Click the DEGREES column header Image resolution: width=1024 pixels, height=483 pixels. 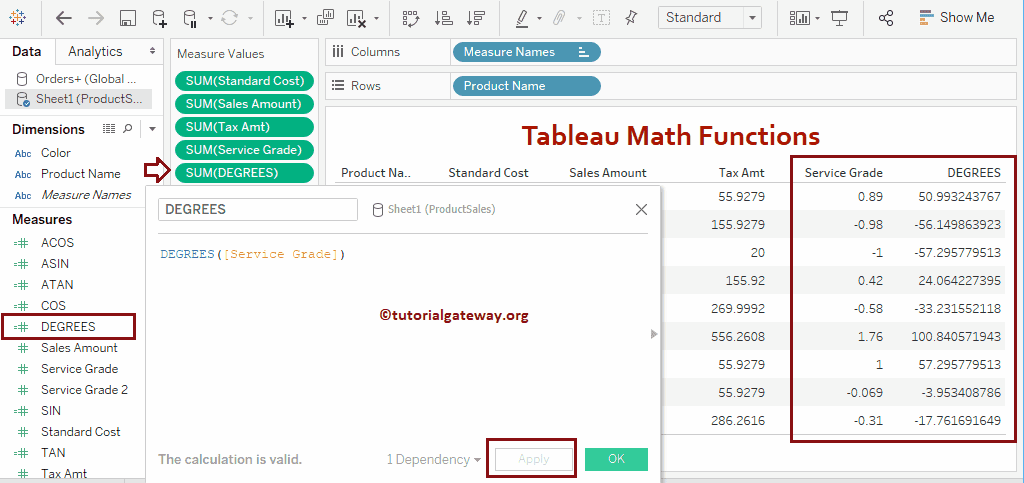click(x=974, y=173)
